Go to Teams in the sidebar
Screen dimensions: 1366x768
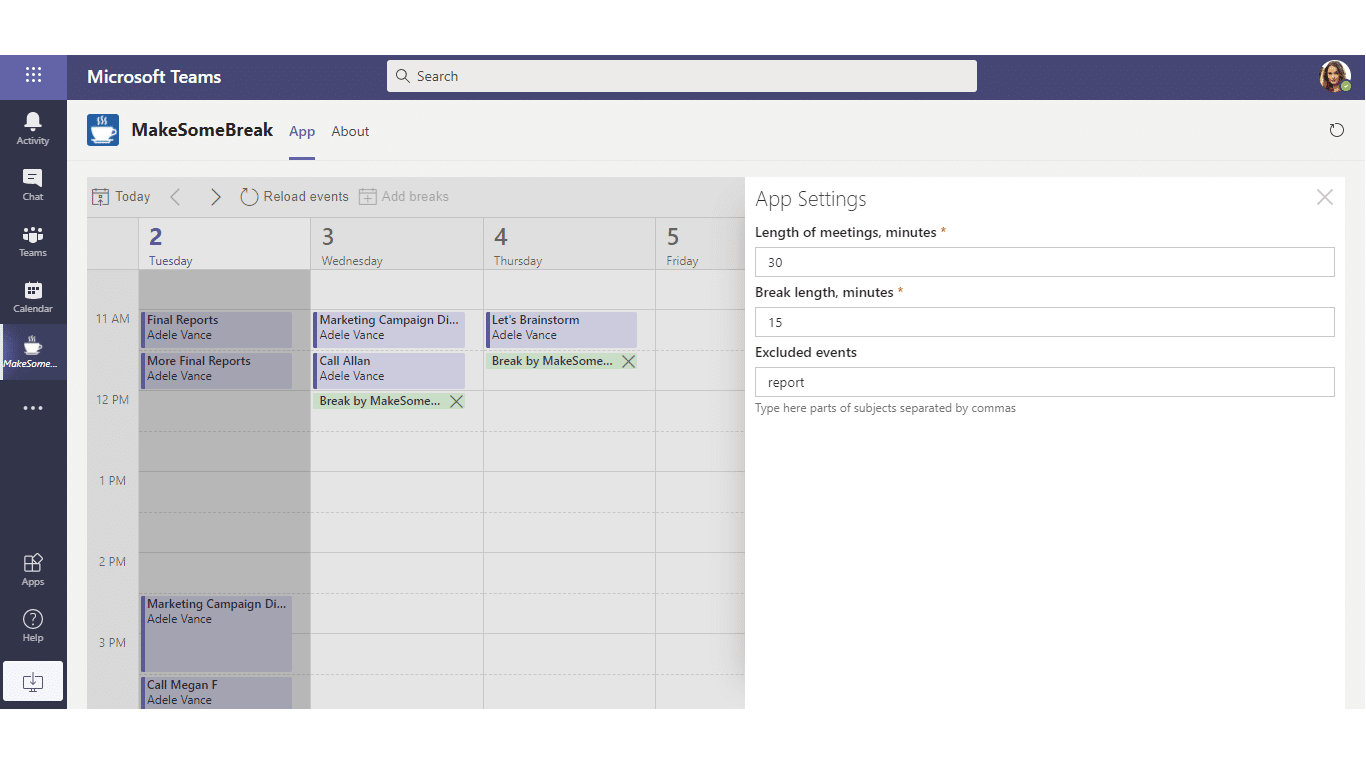33,240
